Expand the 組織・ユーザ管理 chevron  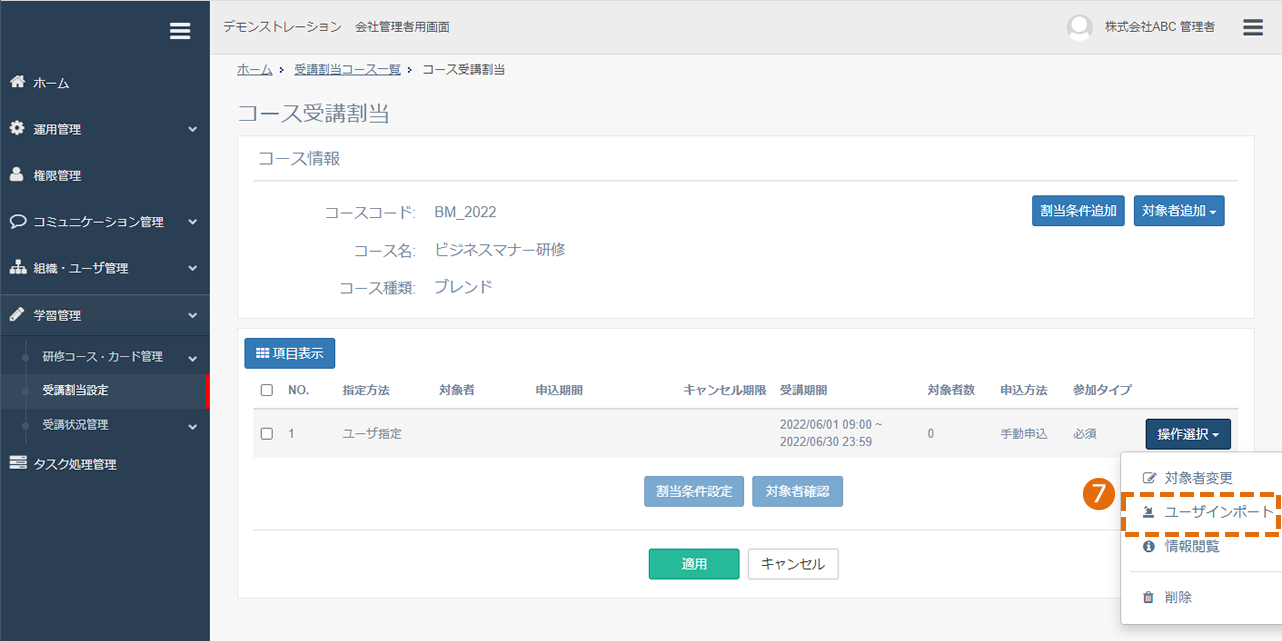point(192,269)
